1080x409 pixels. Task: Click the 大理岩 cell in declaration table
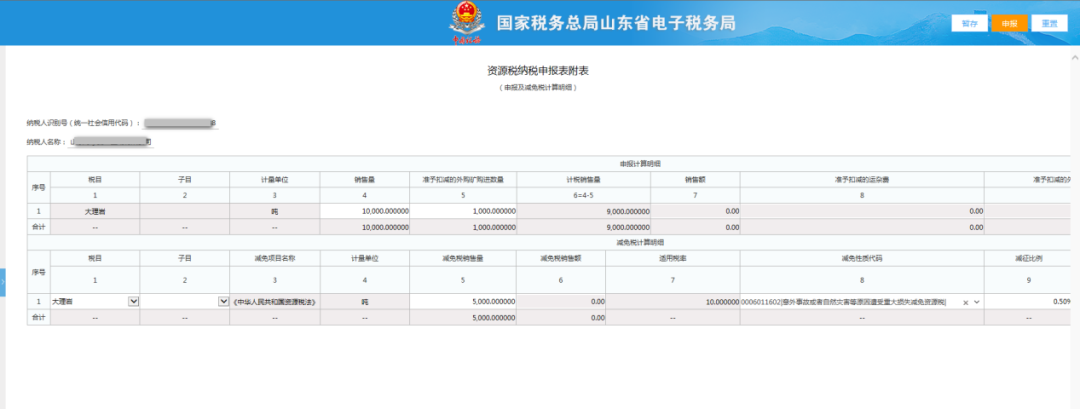coord(95,211)
